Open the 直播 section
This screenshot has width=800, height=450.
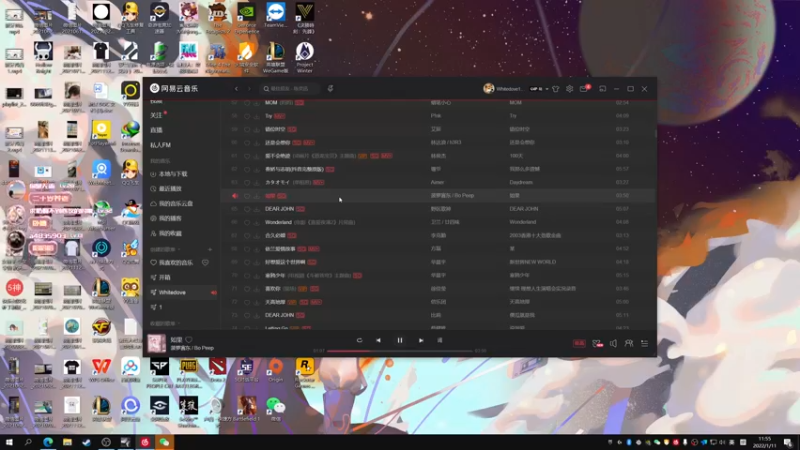156,131
